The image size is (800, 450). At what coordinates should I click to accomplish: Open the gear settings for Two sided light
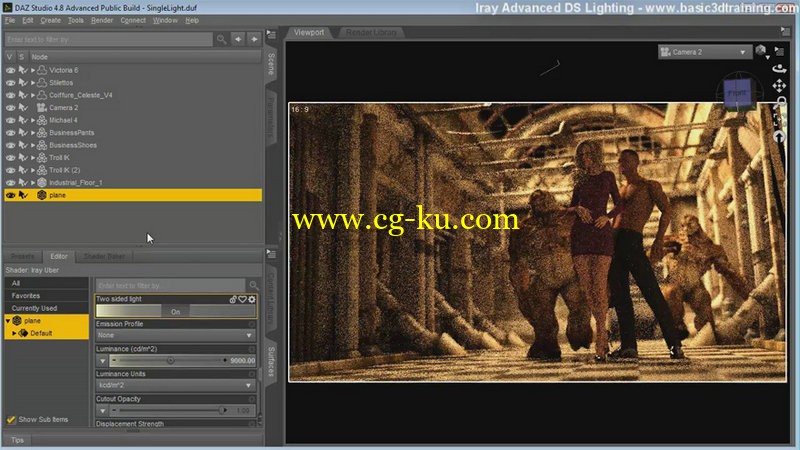[252, 299]
